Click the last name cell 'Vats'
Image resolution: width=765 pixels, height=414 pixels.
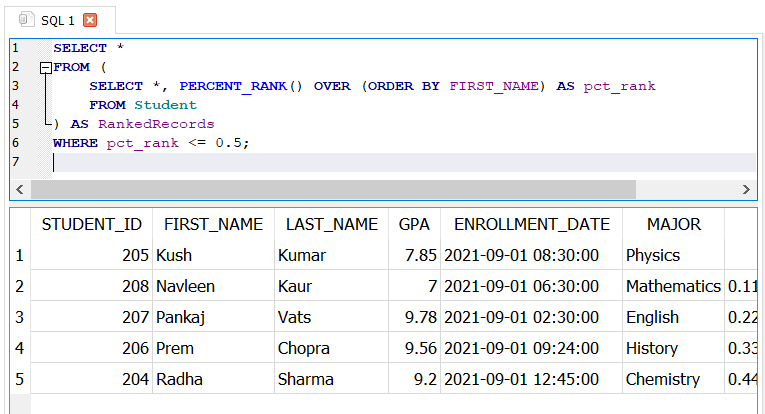tap(332, 317)
